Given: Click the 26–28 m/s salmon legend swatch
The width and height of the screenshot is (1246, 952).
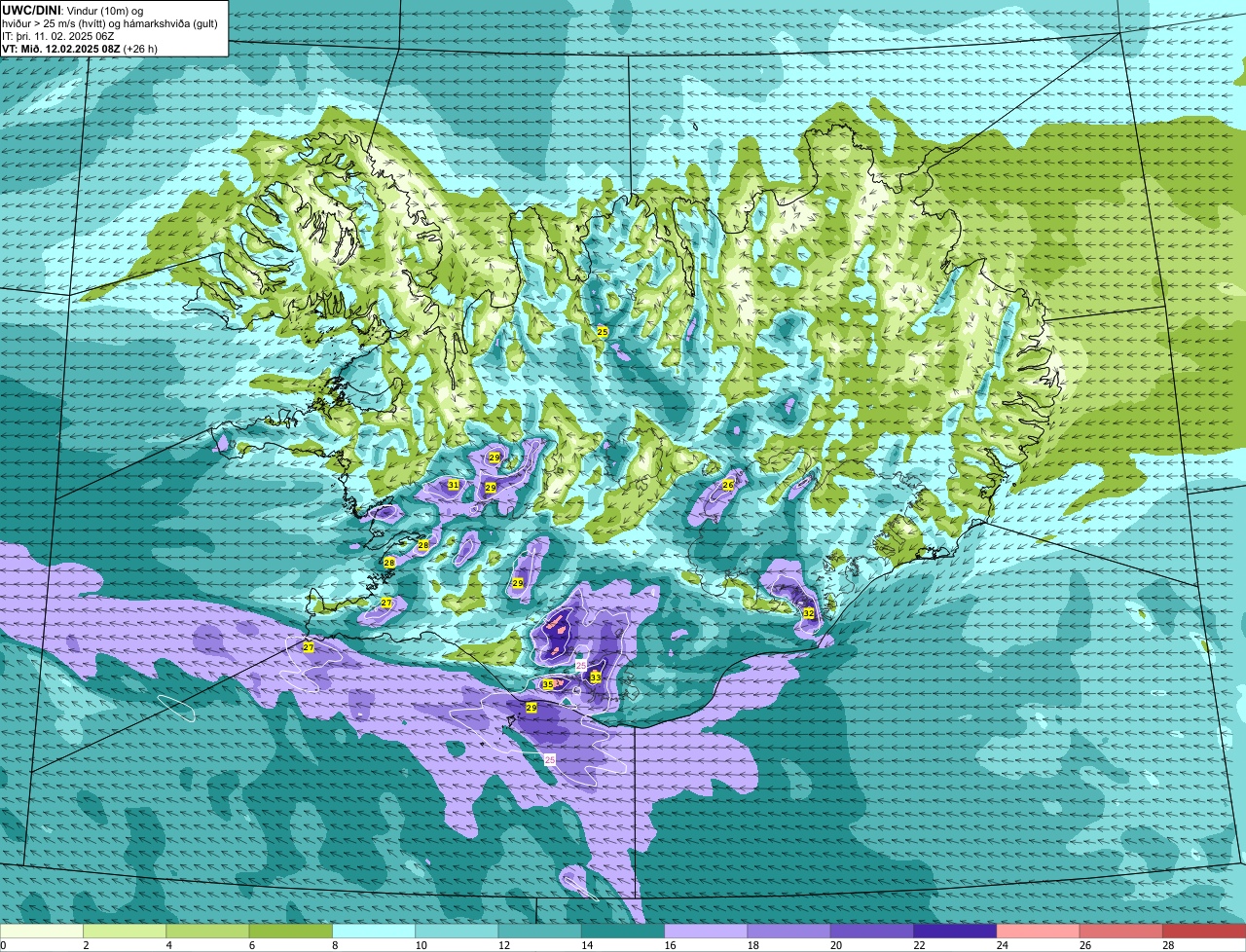Looking at the screenshot, I should coord(1121,931).
